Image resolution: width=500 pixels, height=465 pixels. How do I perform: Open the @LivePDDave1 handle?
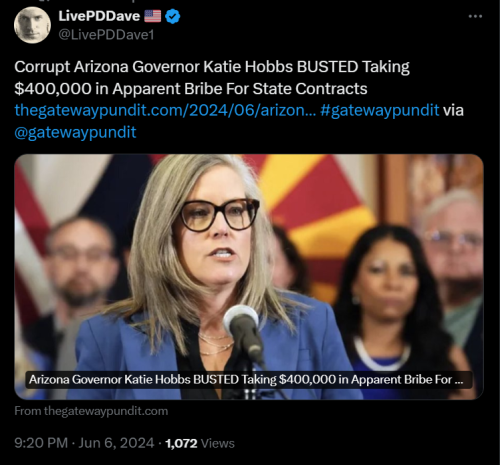click(x=106, y=35)
